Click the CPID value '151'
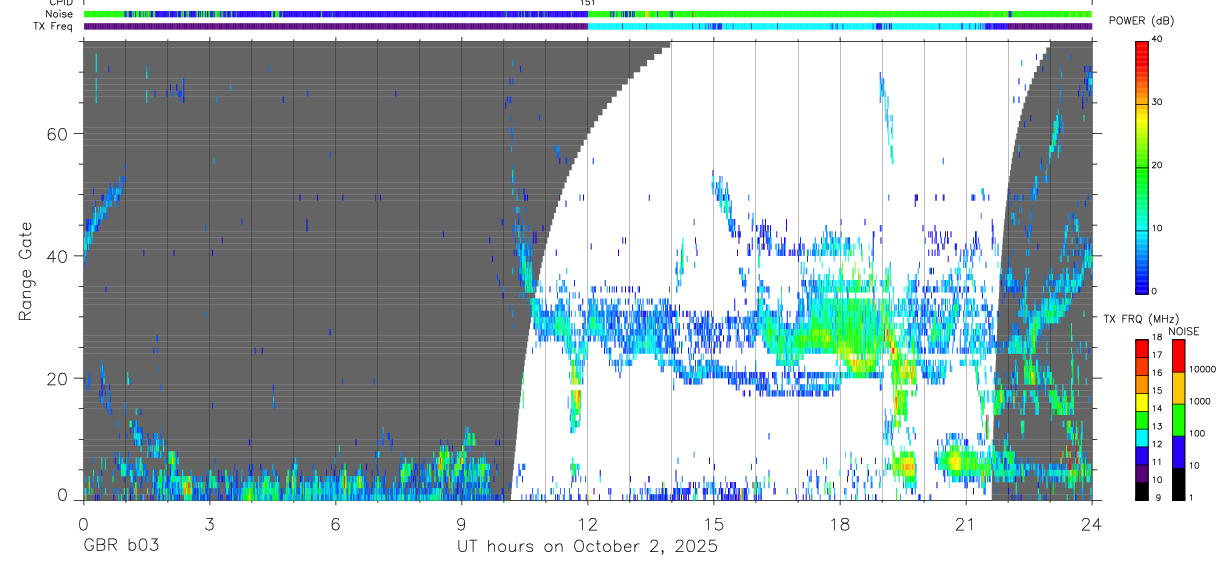Screen dimensions: 1228x567 (x=588, y=3)
